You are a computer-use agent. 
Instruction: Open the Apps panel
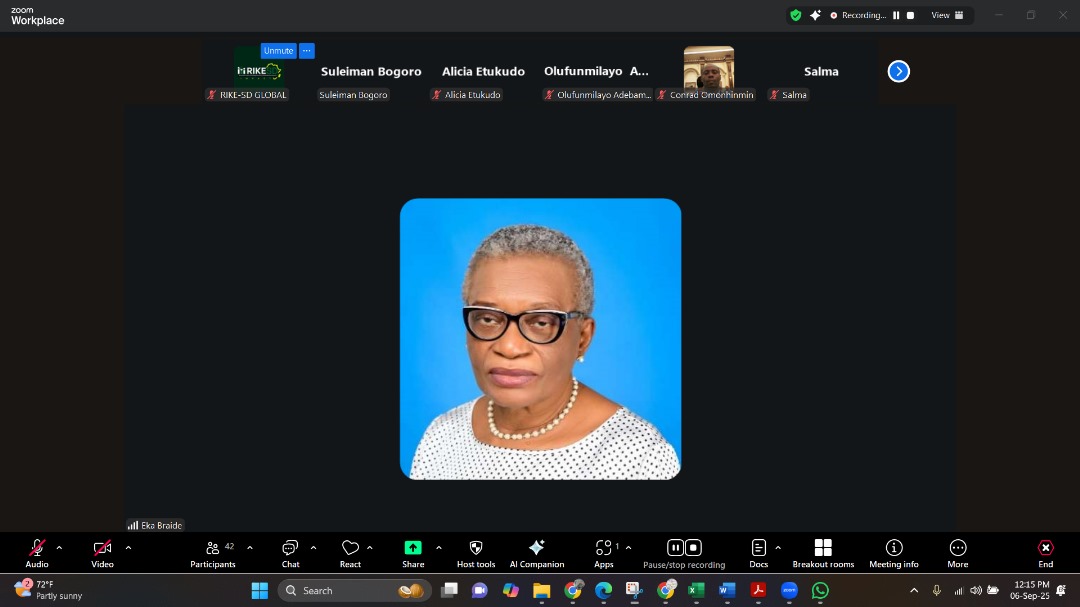(604, 553)
